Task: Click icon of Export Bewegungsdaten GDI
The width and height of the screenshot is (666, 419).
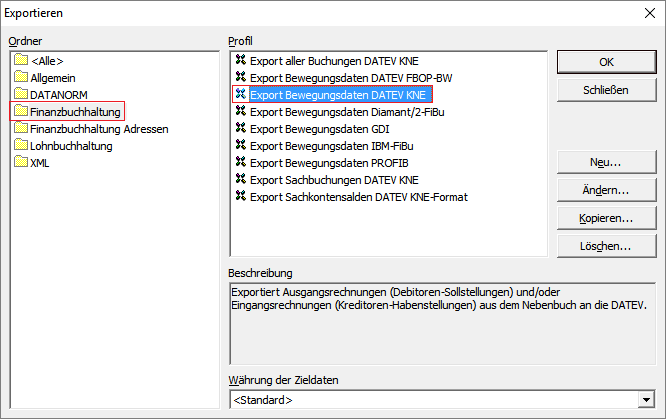Action: click(241, 127)
